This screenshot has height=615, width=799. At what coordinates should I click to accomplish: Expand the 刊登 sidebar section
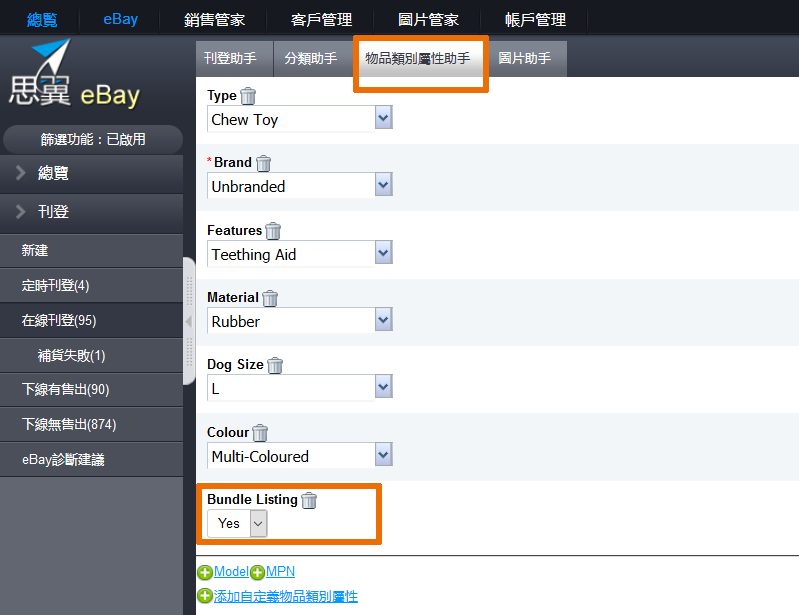tap(92, 212)
